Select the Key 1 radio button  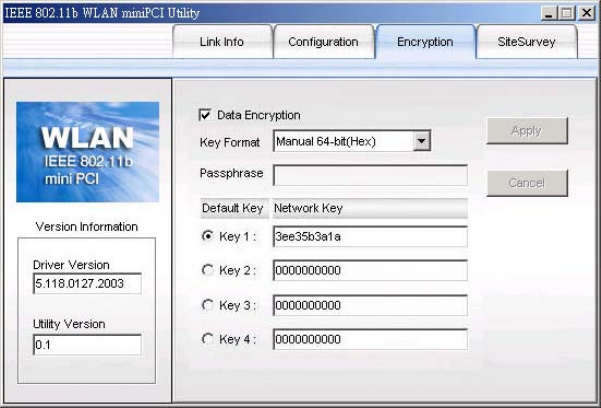[x=208, y=236]
